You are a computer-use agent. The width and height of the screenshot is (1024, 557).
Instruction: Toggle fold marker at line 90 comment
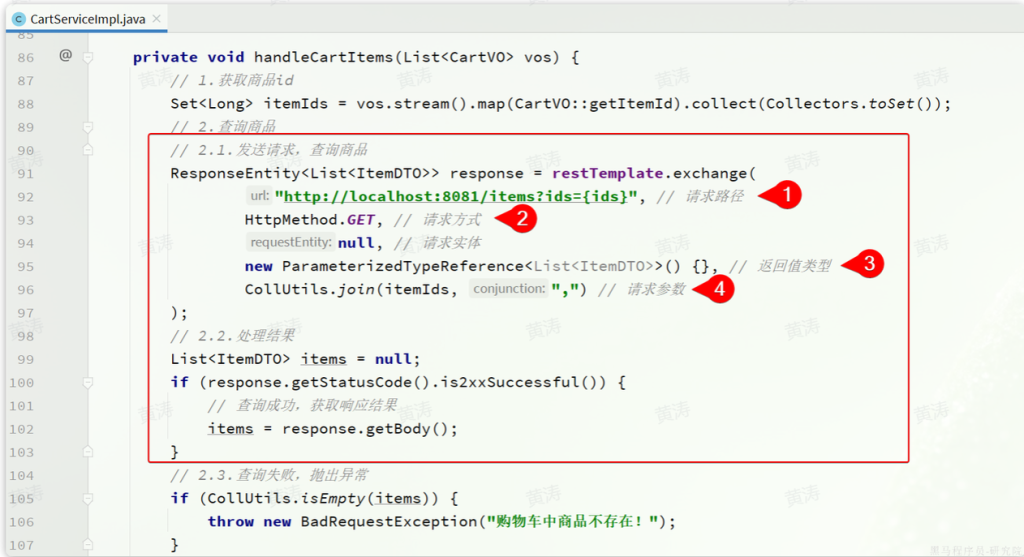88,150
